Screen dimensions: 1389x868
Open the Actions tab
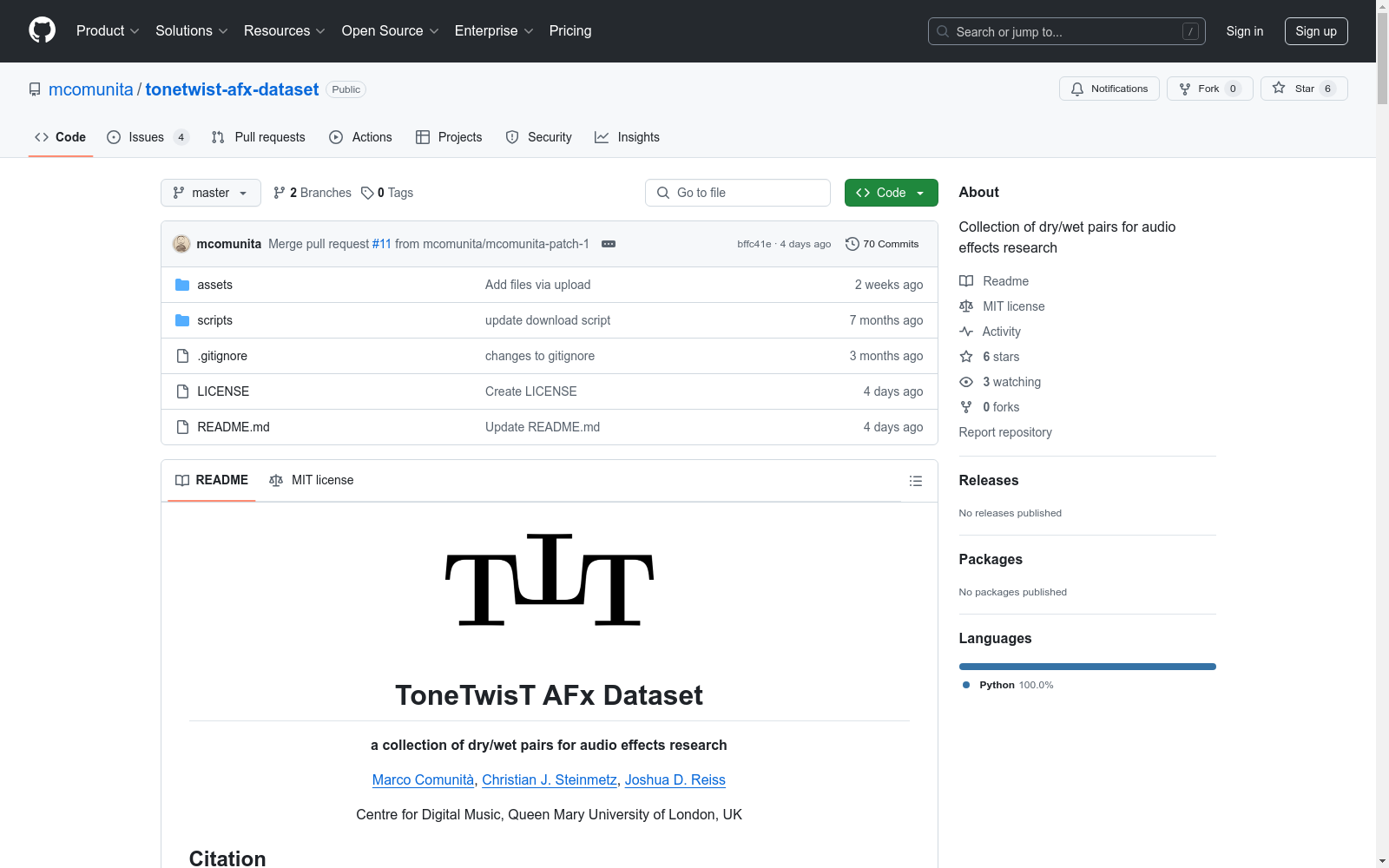coord(361,137)
